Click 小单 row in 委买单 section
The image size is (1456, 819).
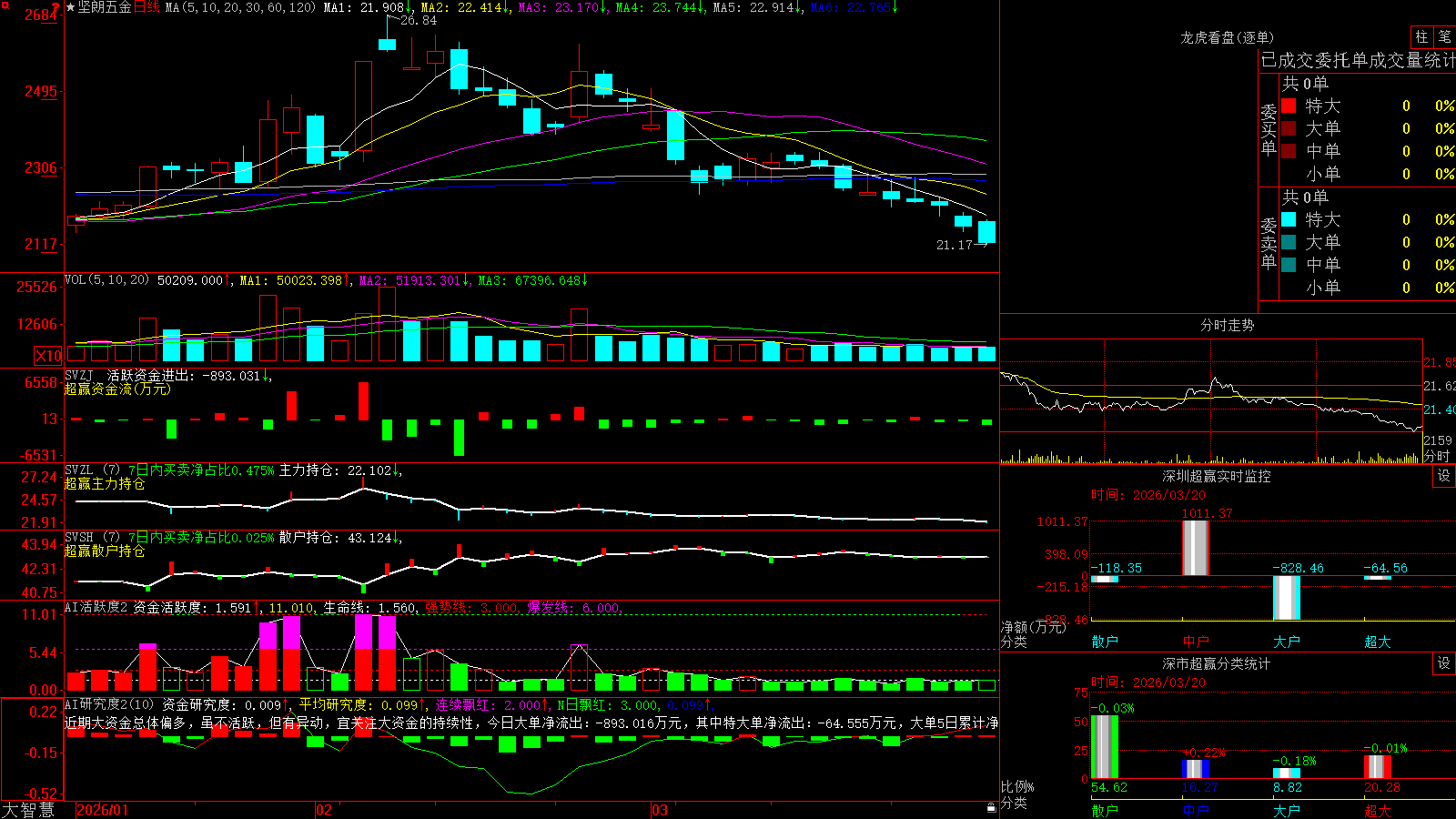(x=1368, y=174)
